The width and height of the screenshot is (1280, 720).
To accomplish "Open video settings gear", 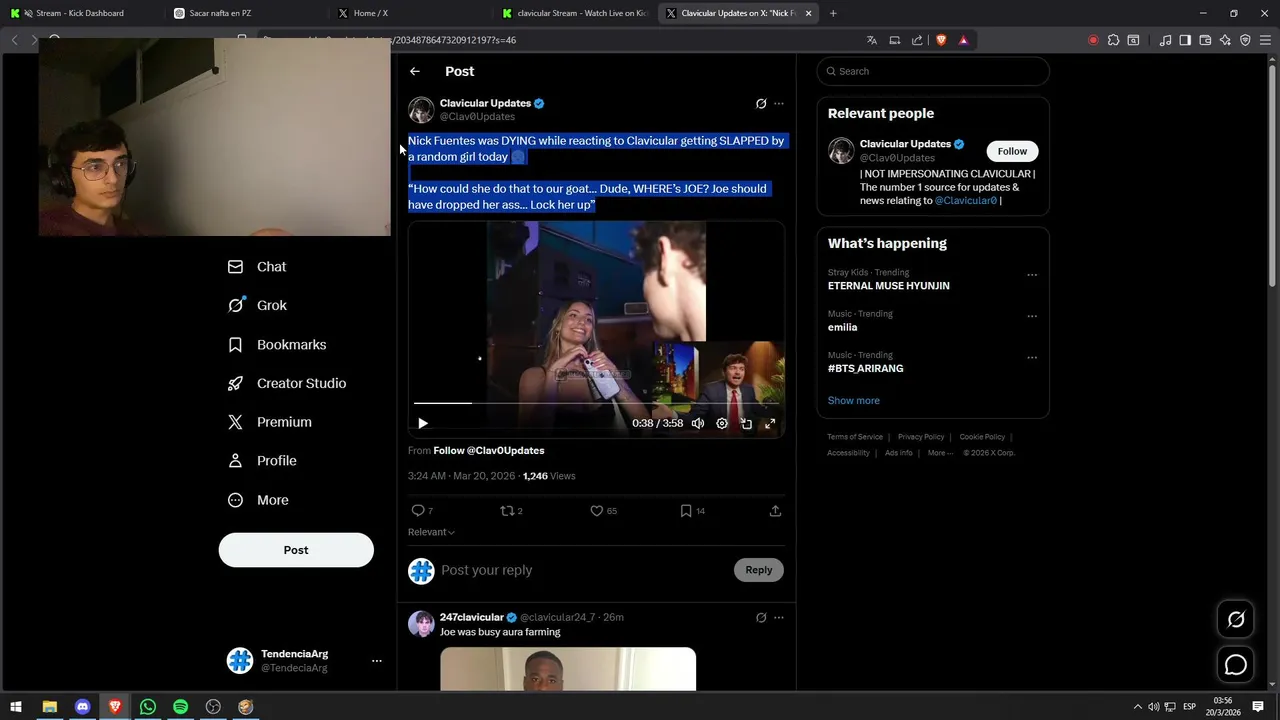I will (722, 423).
